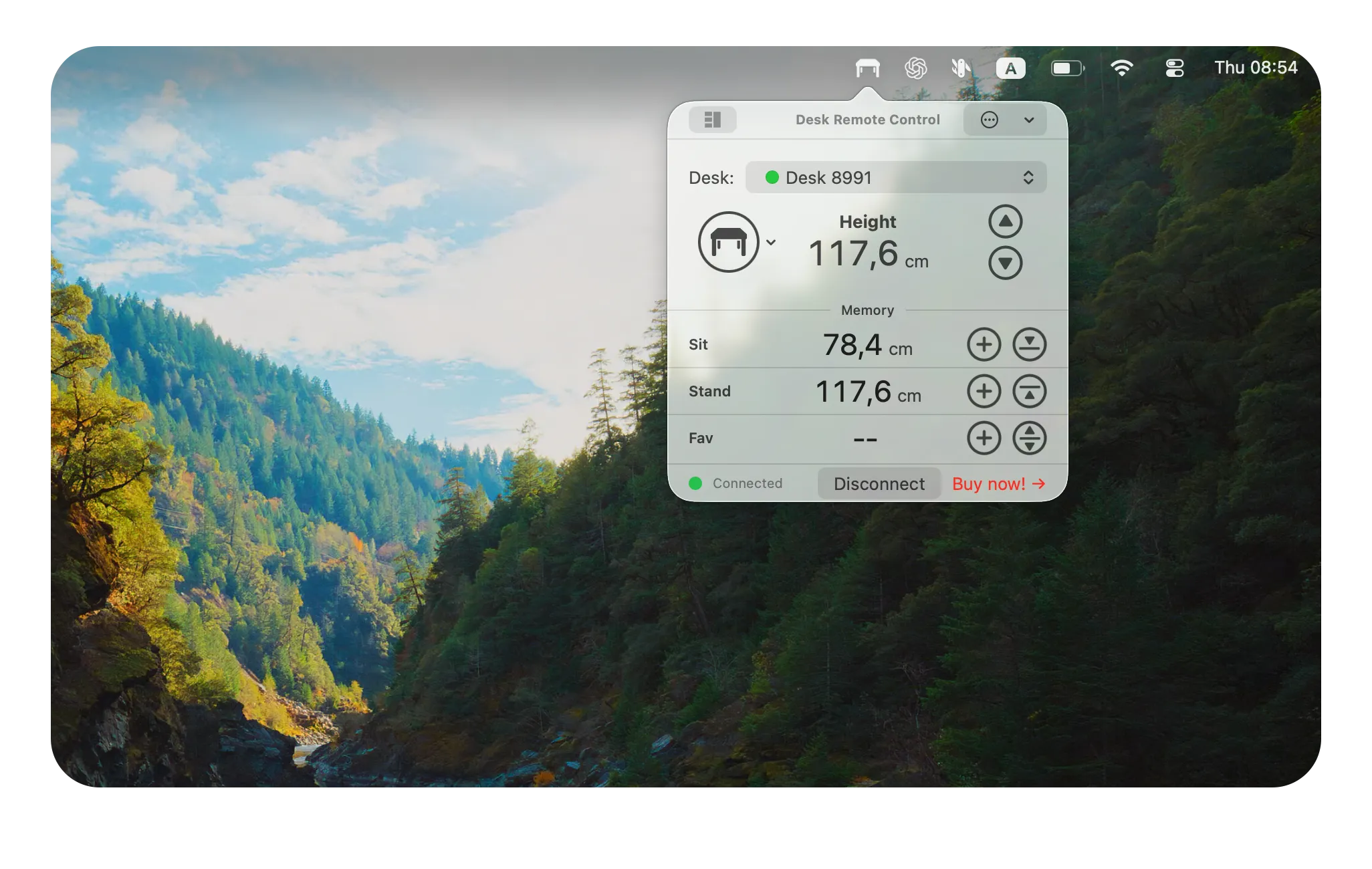The image size is (1372, 869).
Task: Expand the chevron beside the desk icon
Action: [771, 243]
